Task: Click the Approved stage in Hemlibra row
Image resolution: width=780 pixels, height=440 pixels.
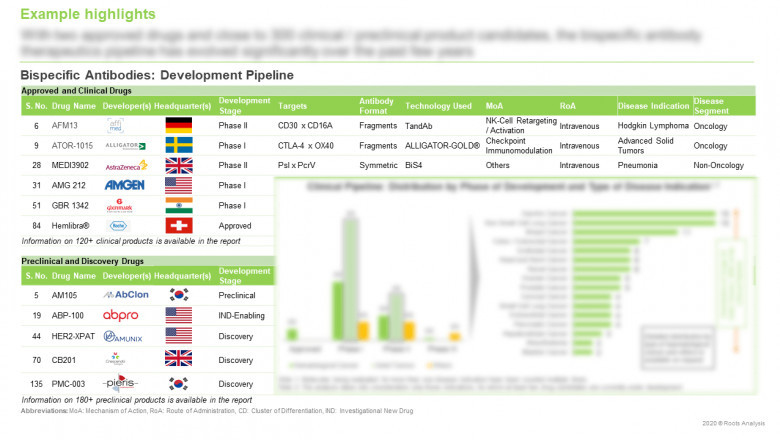Action: (x=235, y=226)
